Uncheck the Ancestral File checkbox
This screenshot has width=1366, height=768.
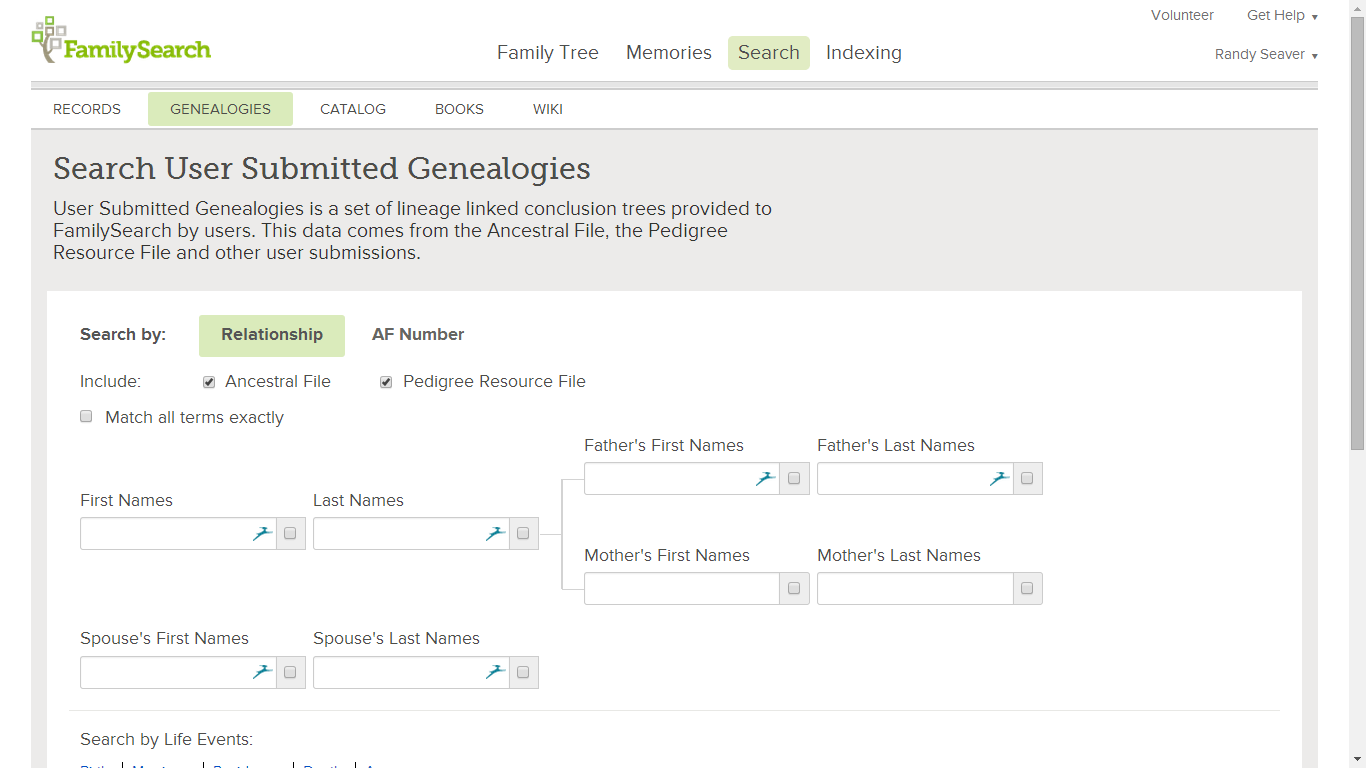209,382
